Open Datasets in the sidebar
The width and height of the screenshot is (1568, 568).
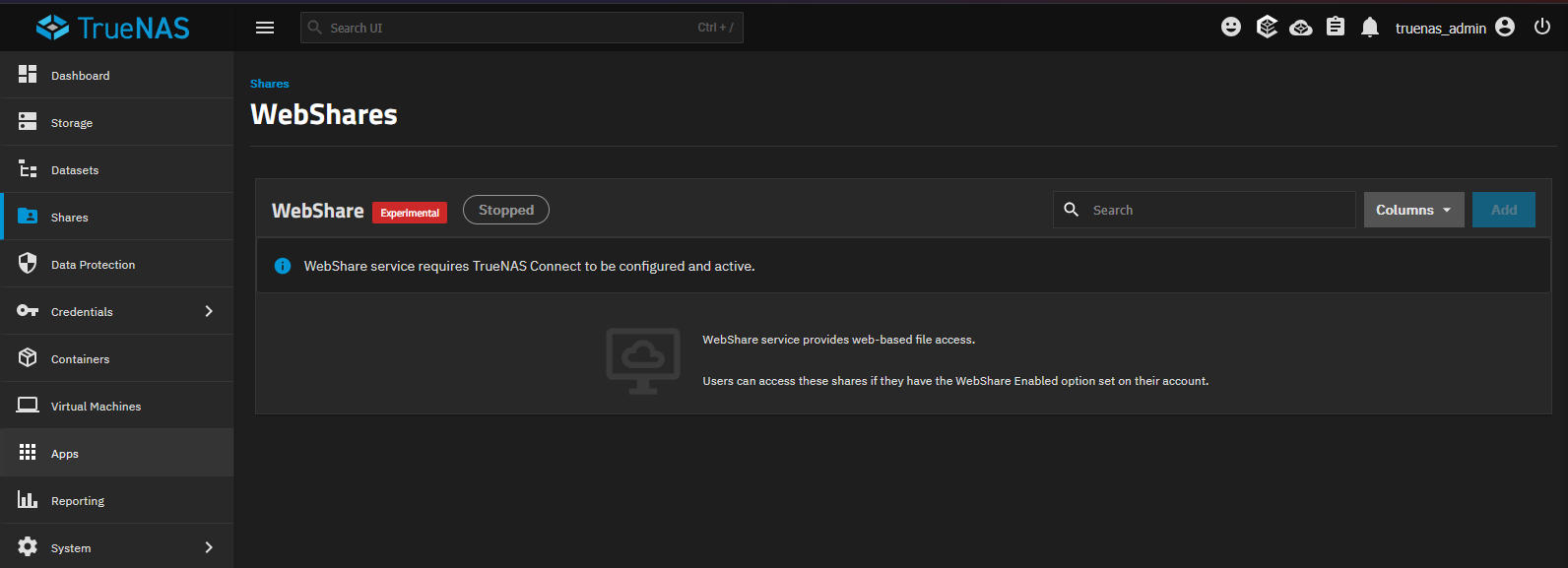coord(117,169)
